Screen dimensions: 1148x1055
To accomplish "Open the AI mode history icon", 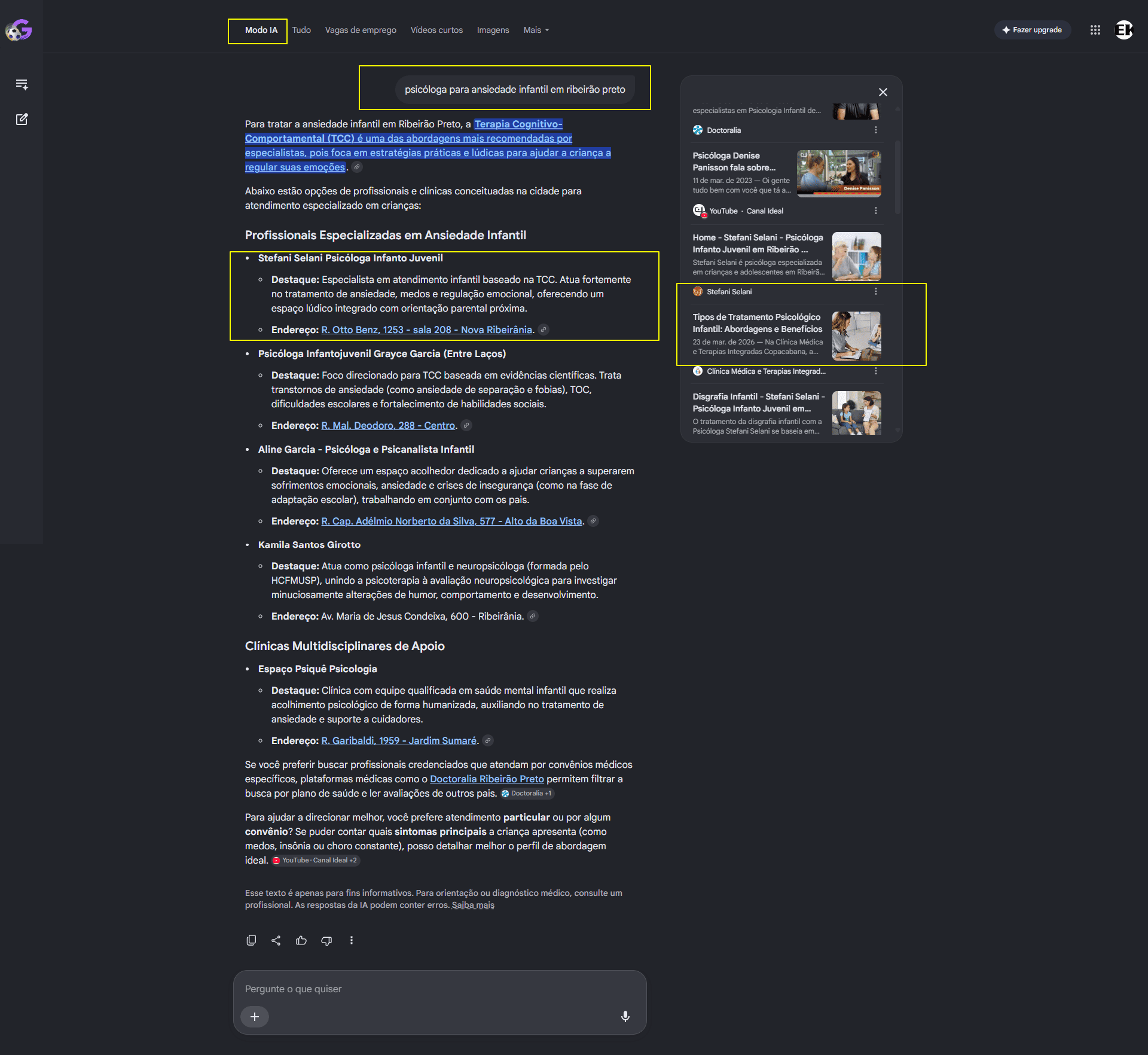I will pos(22,84).
